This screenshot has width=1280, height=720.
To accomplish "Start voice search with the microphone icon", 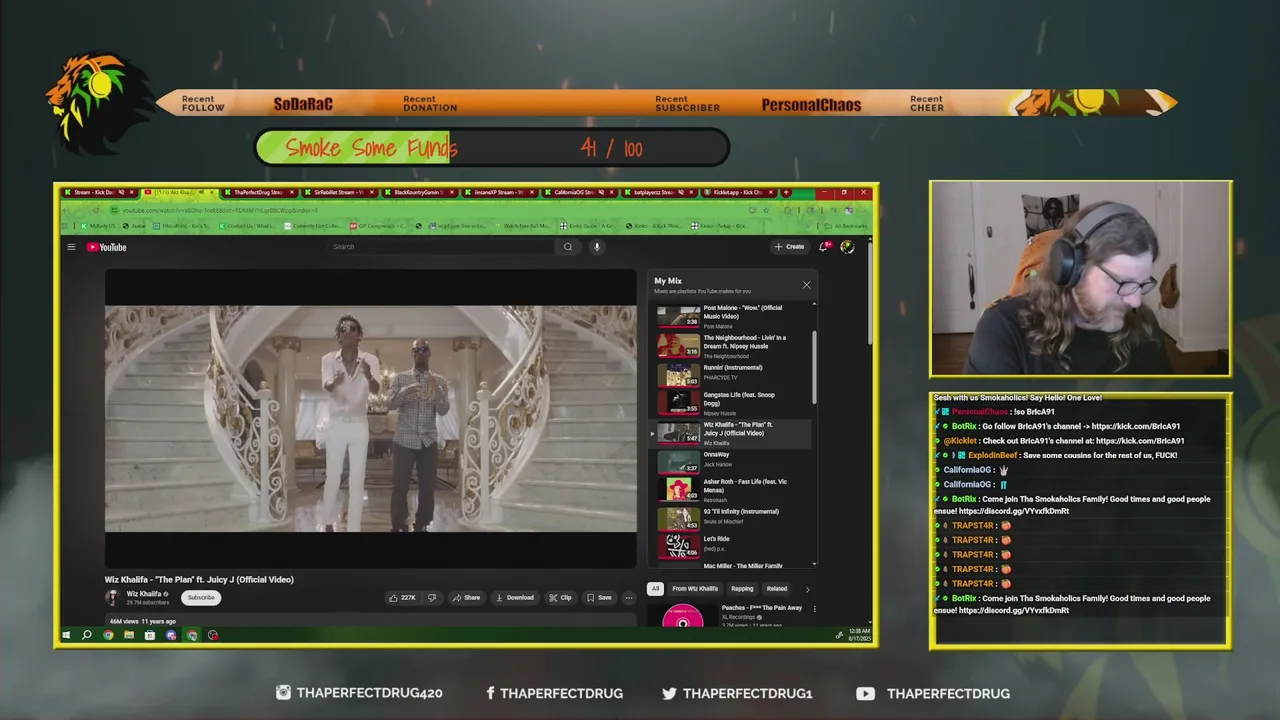I will tap(597, 247).
